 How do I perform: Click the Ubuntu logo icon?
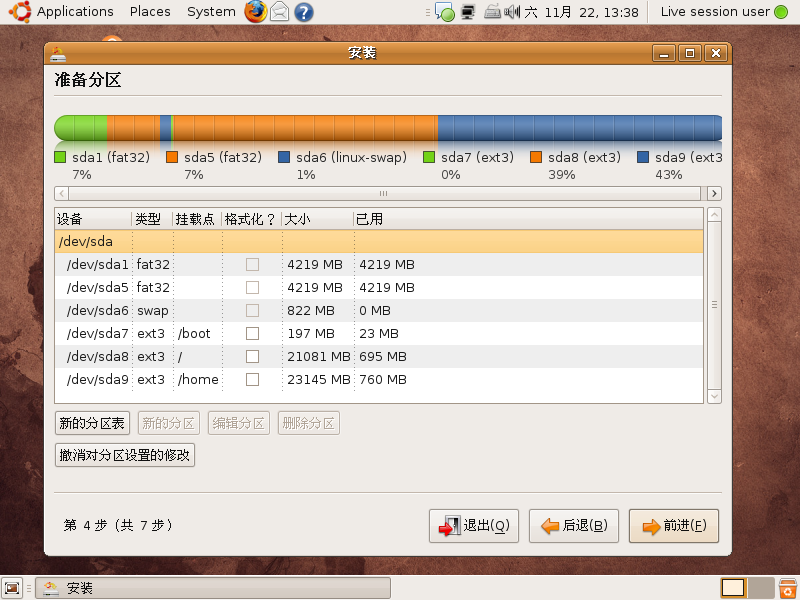tap(20, 12)
